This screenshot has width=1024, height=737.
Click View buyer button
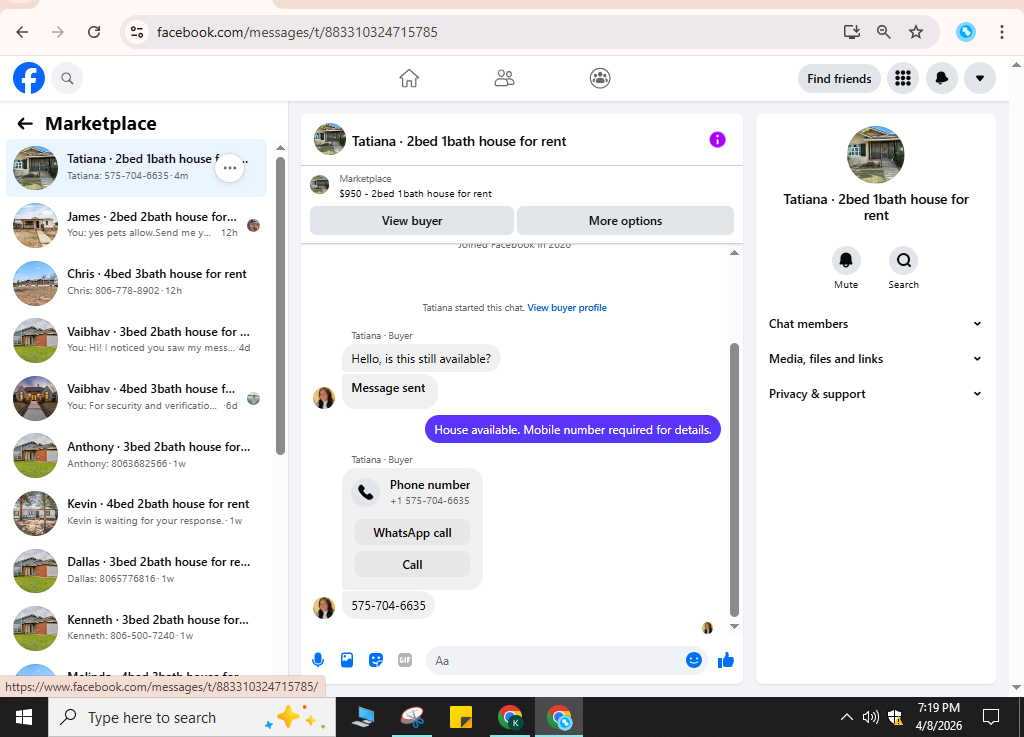(412, 221)
